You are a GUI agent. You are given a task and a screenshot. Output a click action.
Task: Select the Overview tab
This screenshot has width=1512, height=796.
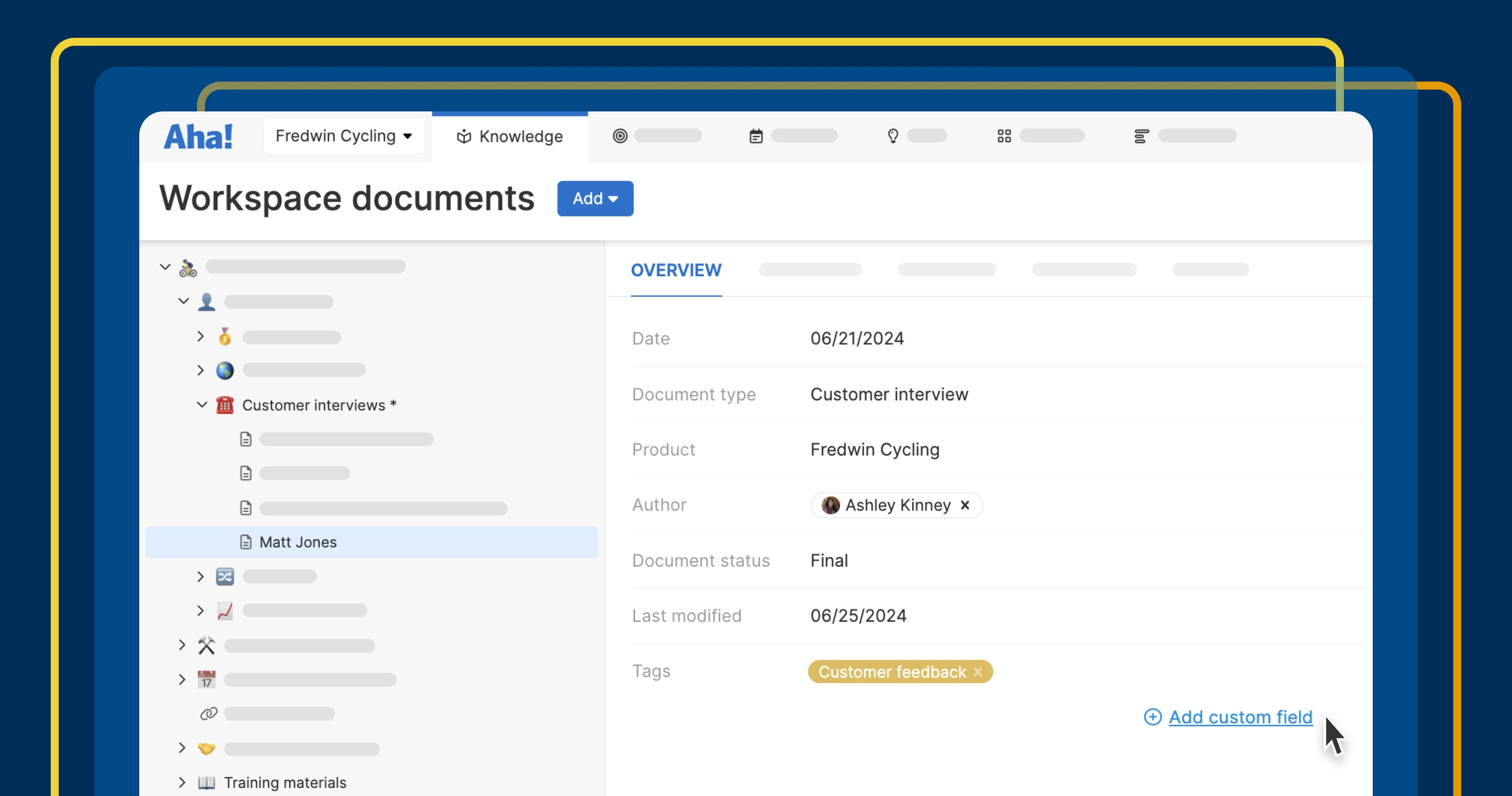click(x=676, y=270)
